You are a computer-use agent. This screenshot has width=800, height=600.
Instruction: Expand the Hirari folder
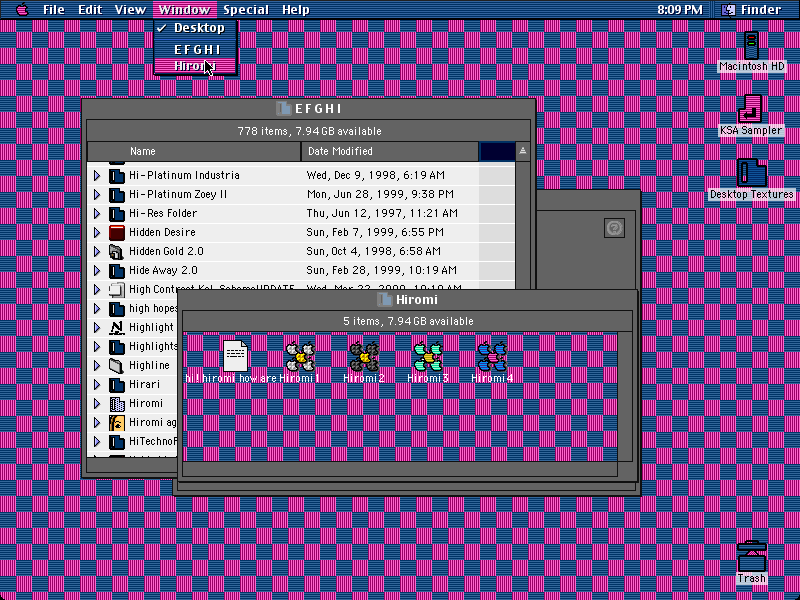coord(97,385)
